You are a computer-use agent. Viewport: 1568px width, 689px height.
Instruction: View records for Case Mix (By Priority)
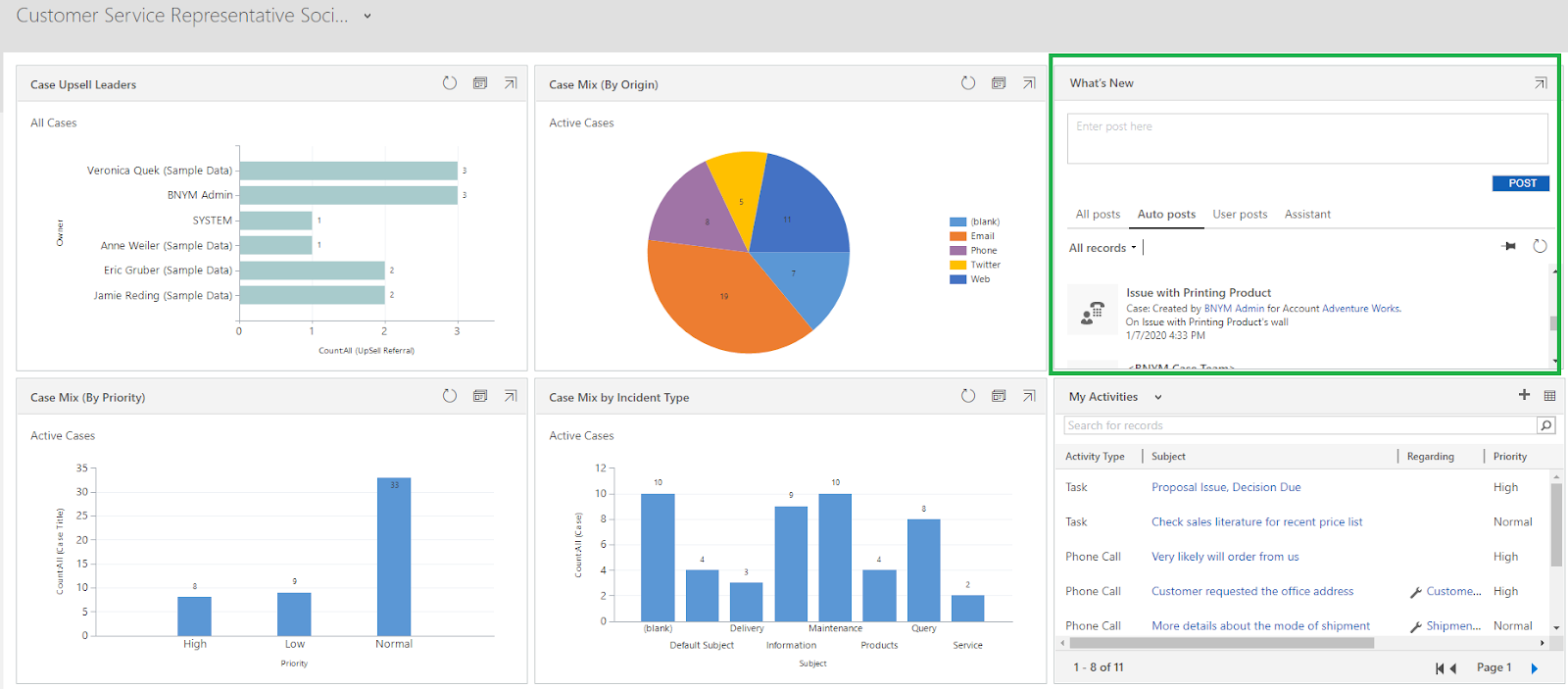point(480,396)
